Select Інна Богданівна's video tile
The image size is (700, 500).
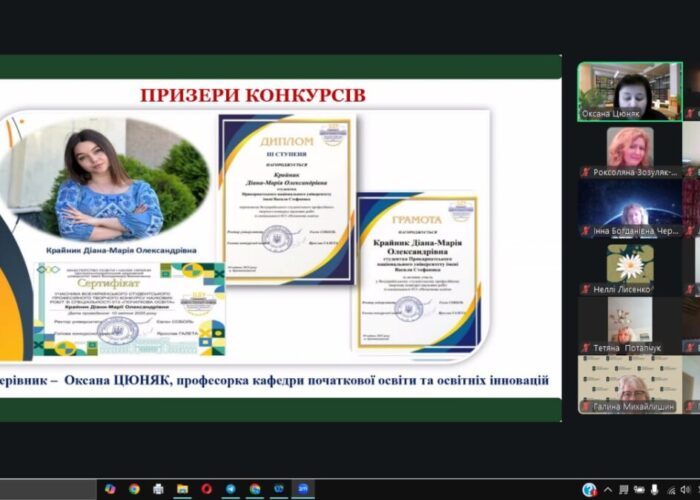629,209
